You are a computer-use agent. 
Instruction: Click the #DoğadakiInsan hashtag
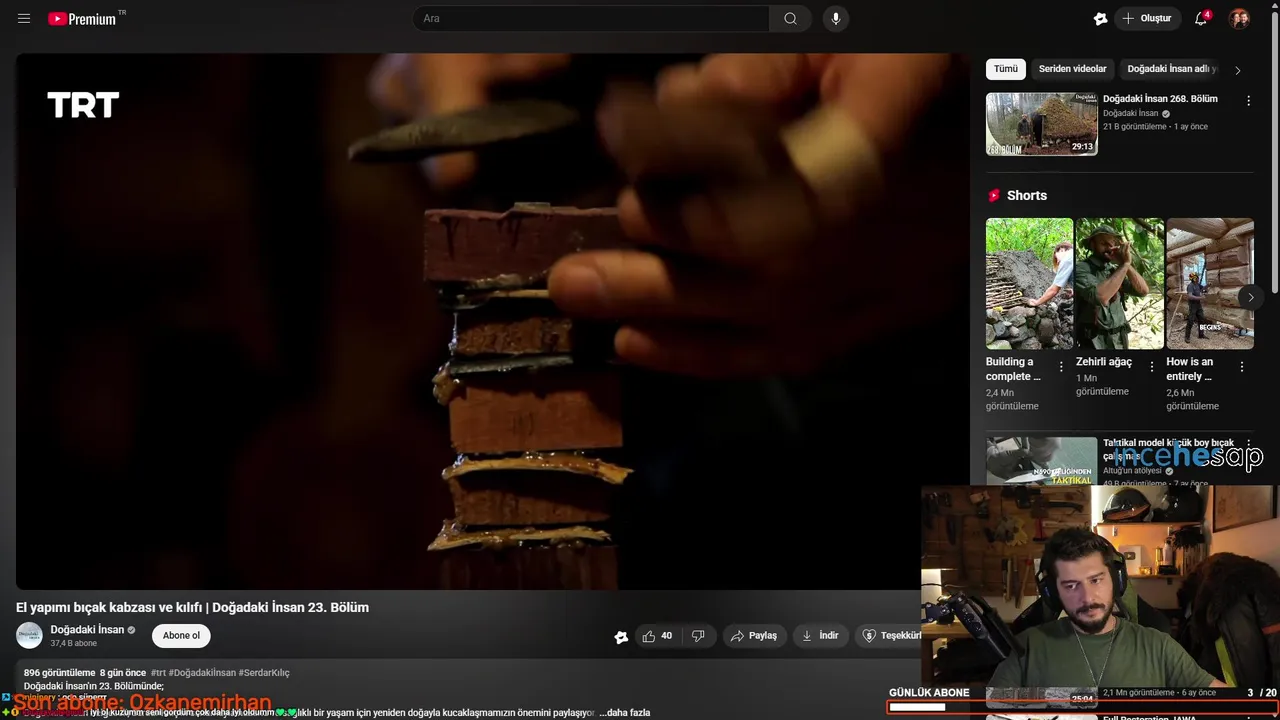click(x=202, y=673)
